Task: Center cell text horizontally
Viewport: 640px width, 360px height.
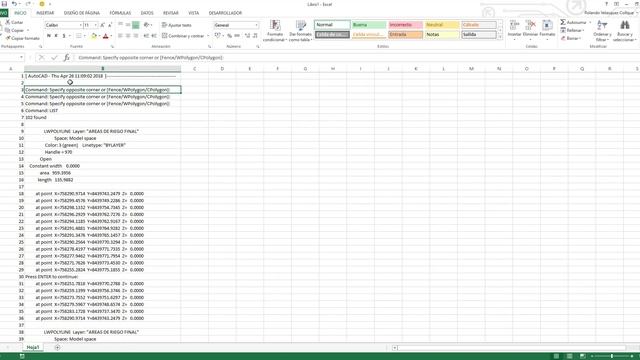Action: (x=128, y=36)
